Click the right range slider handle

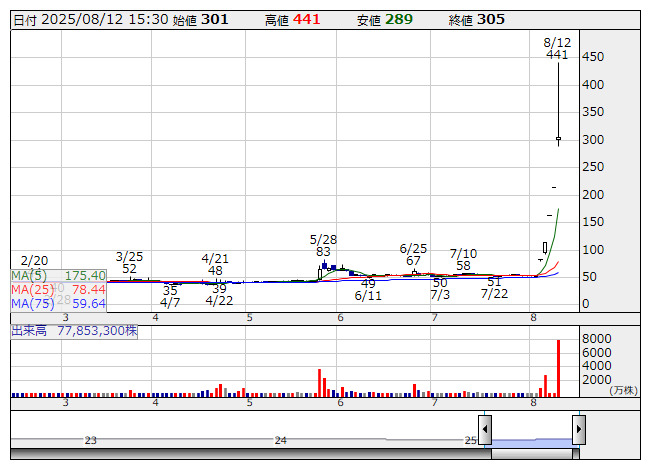click(578, 430)
